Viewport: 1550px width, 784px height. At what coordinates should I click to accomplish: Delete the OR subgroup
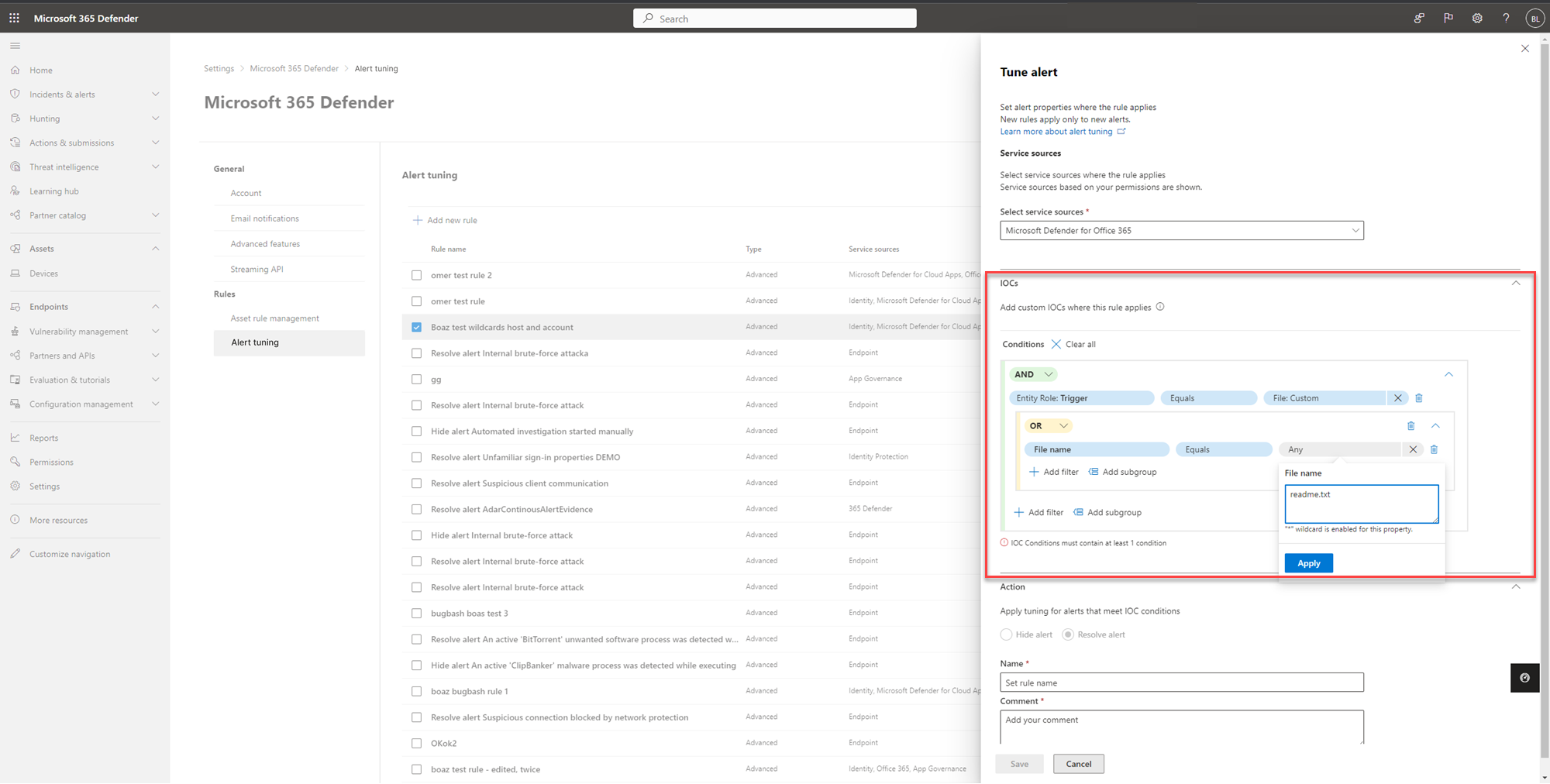point(1411,425)
